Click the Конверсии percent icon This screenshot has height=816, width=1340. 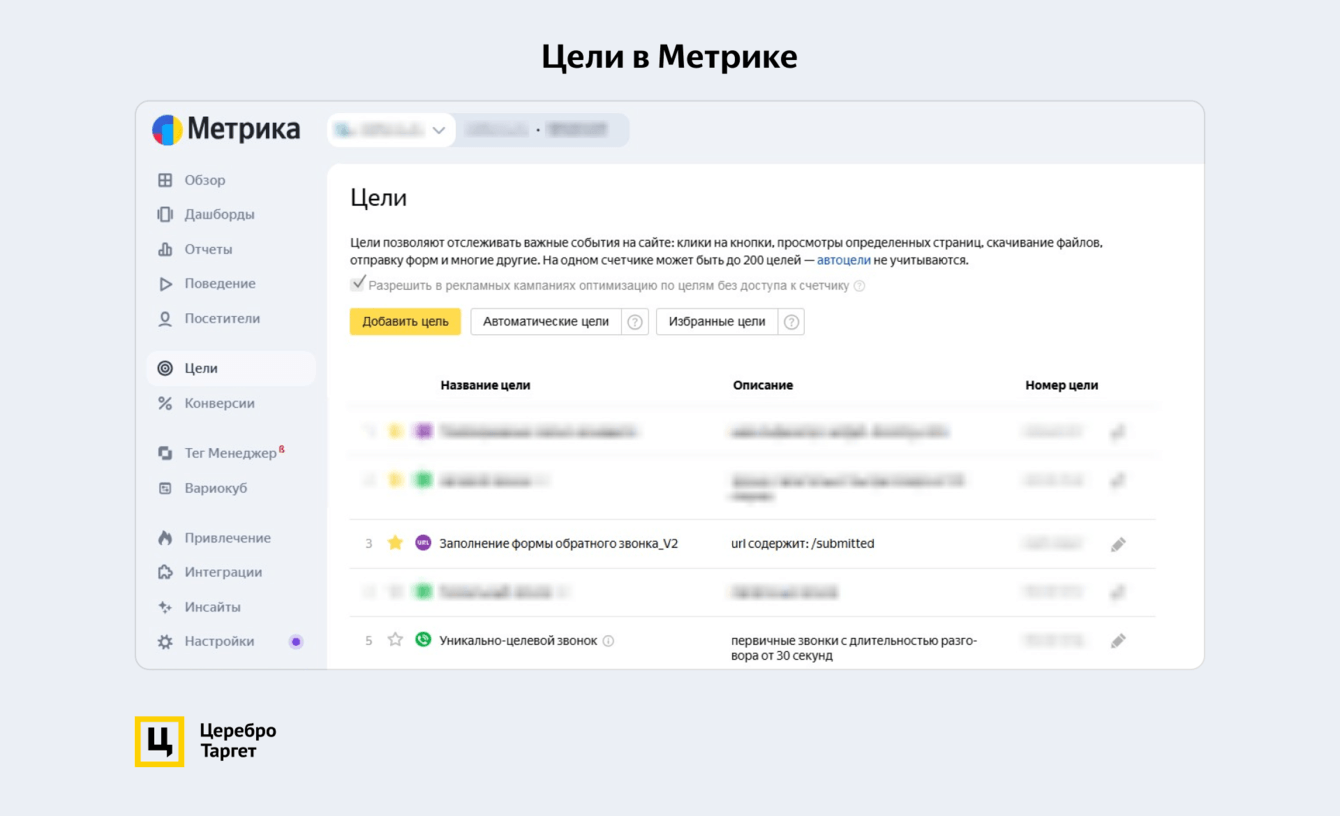[x=165, y=404]
